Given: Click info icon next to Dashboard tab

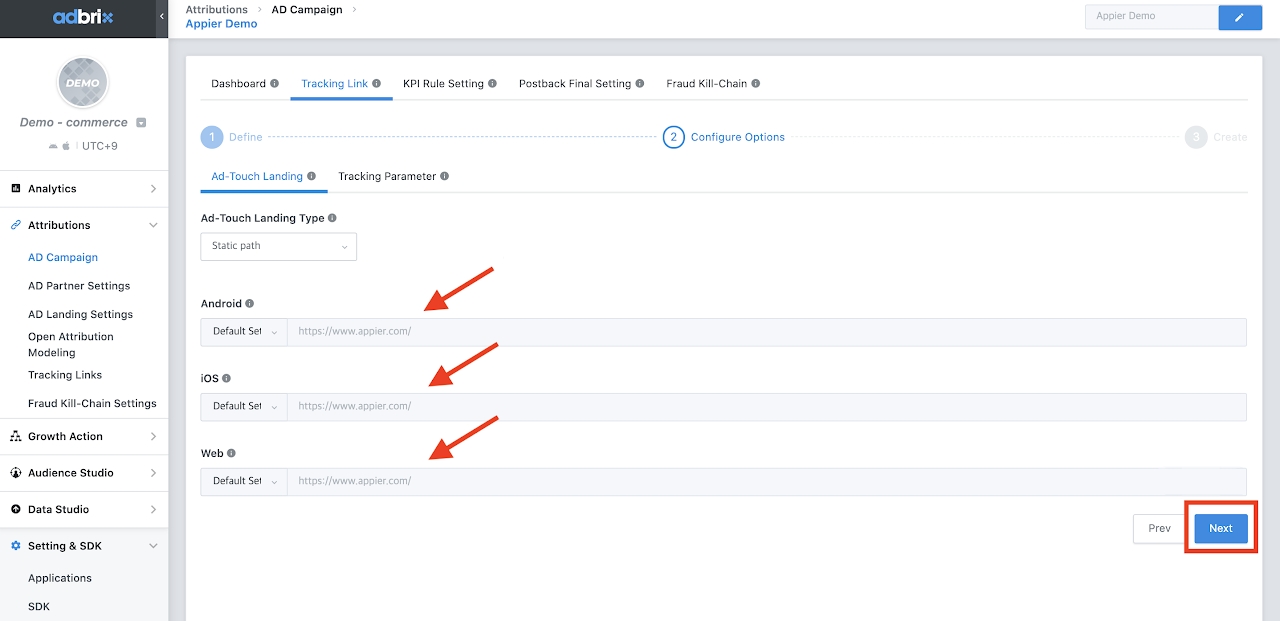Looking at the screenshot, I should click(x=275, y=84).
